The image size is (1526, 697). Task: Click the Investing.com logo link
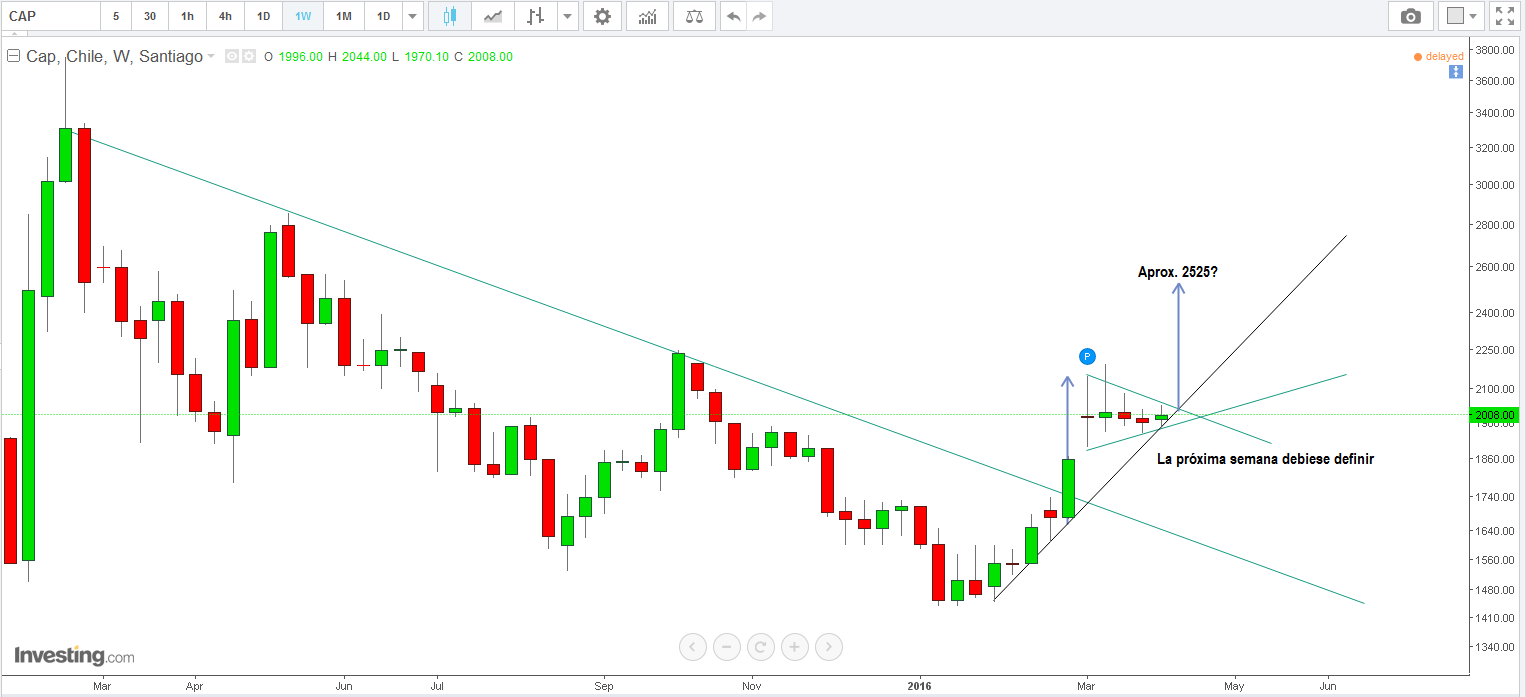(x=74, y=656)
